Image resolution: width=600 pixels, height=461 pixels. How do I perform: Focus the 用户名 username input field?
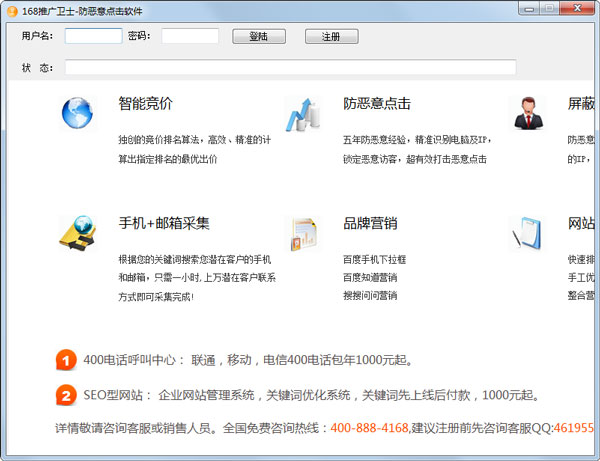coord(93,36)
